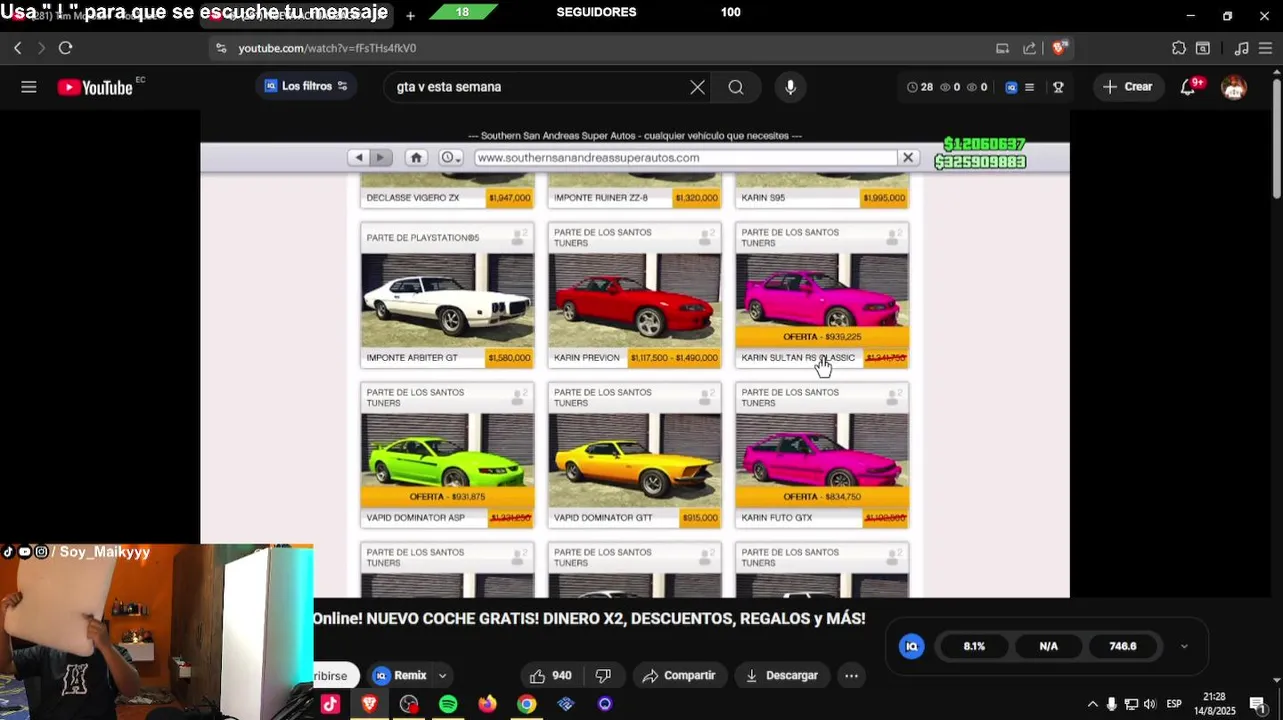
Task: Click the 8.1% vidIQ stat pill
Action: click(x=974, y=646)
